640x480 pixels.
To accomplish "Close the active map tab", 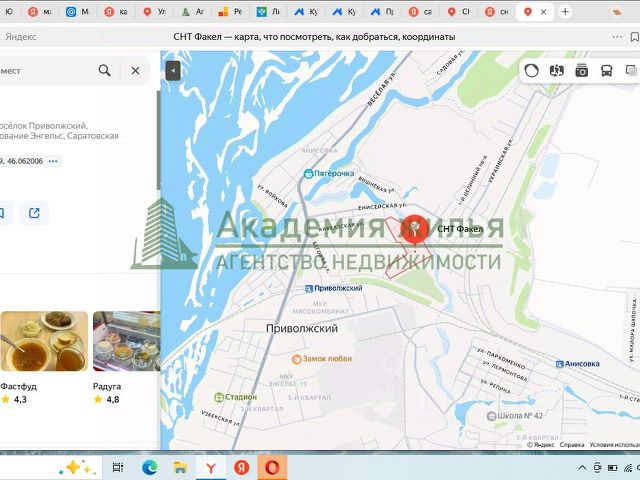I will pyautogui.click(x=543, y=12).
